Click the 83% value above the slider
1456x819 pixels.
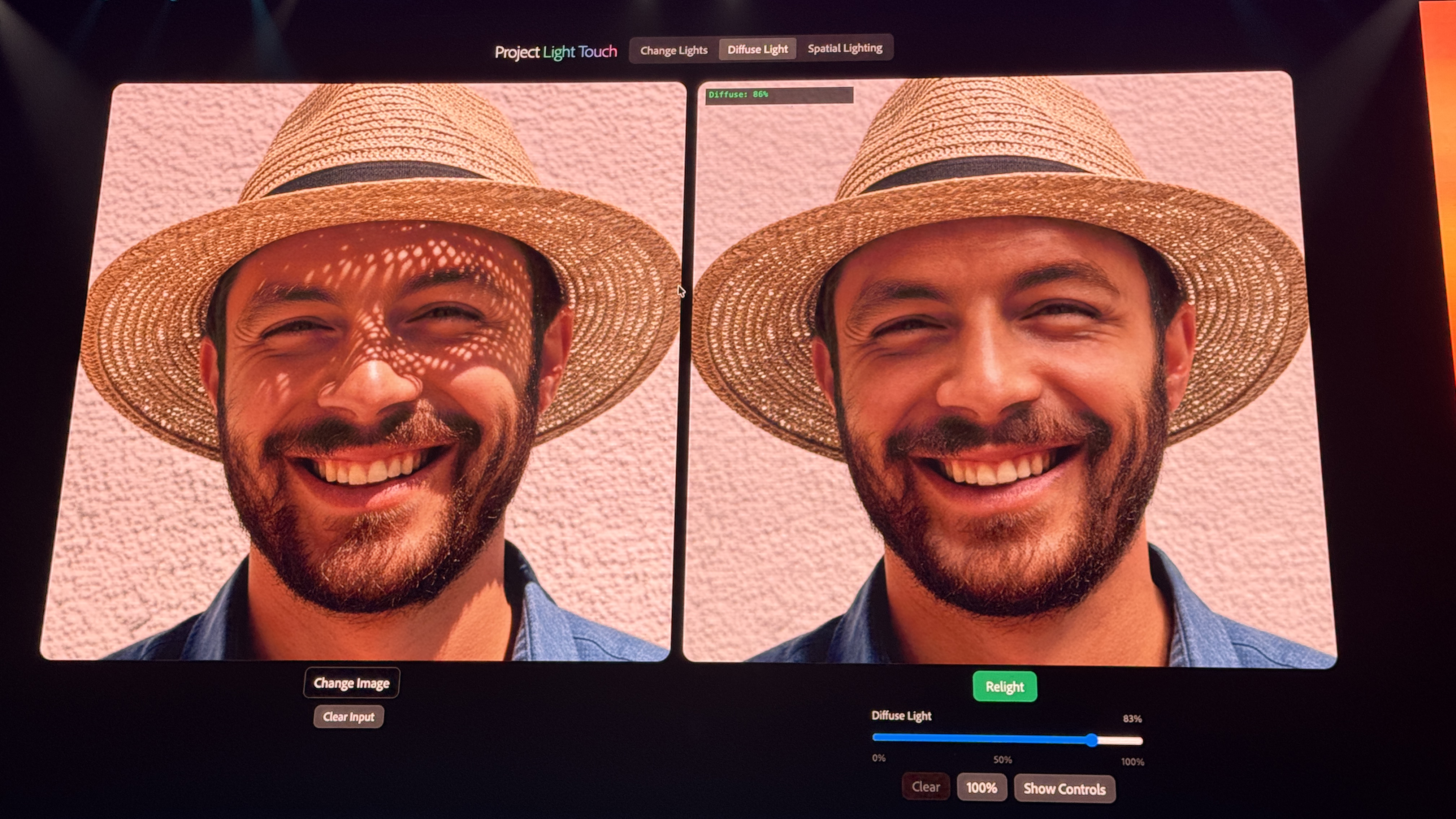[1133, 718]
